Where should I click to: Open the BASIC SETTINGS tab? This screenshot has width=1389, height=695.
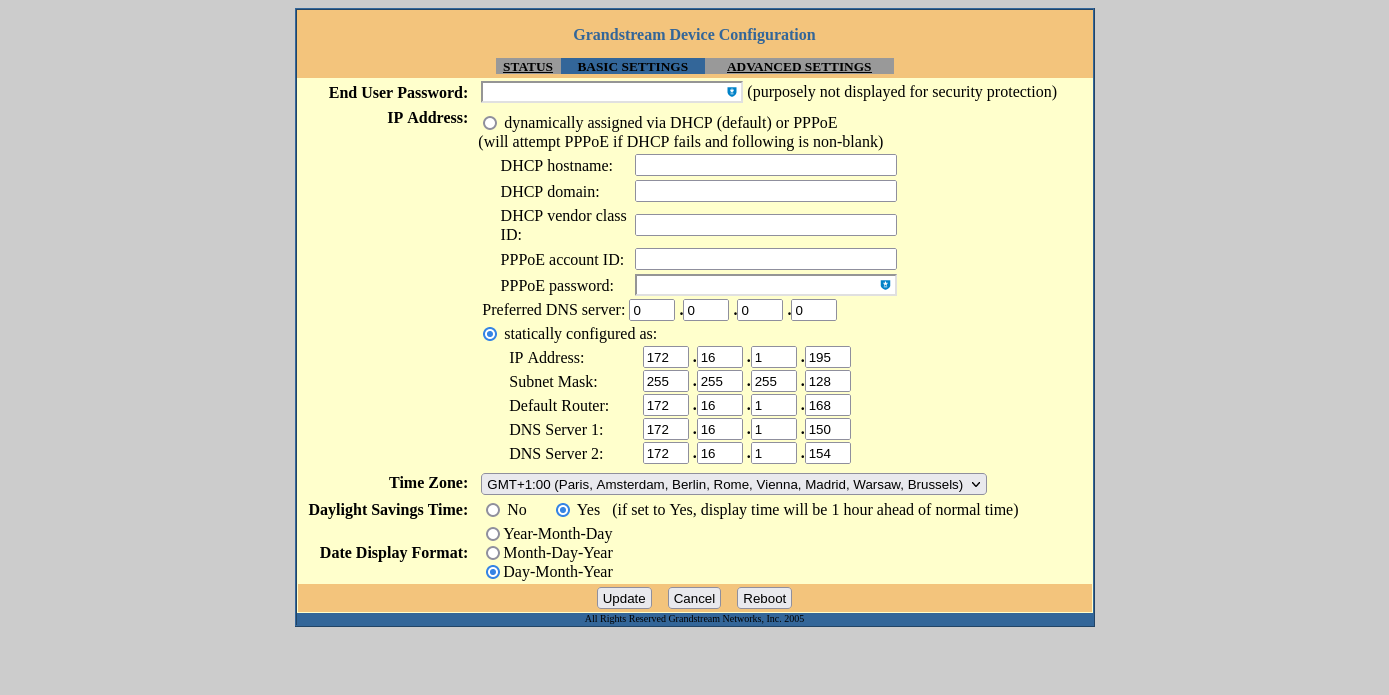pyautogui.click(x=632, y=67)
